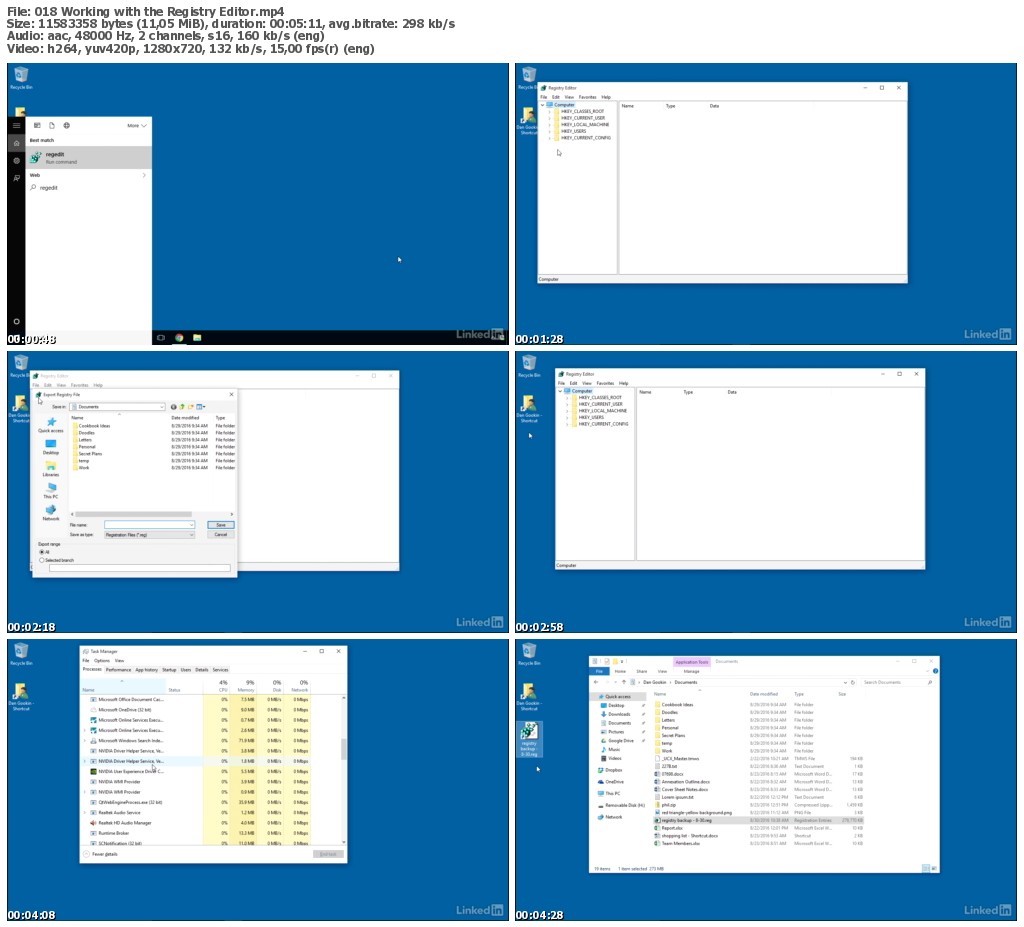The image size is (1024, 927).
Task: Click the End task button in Task Manager
Action: pos(328,854)
